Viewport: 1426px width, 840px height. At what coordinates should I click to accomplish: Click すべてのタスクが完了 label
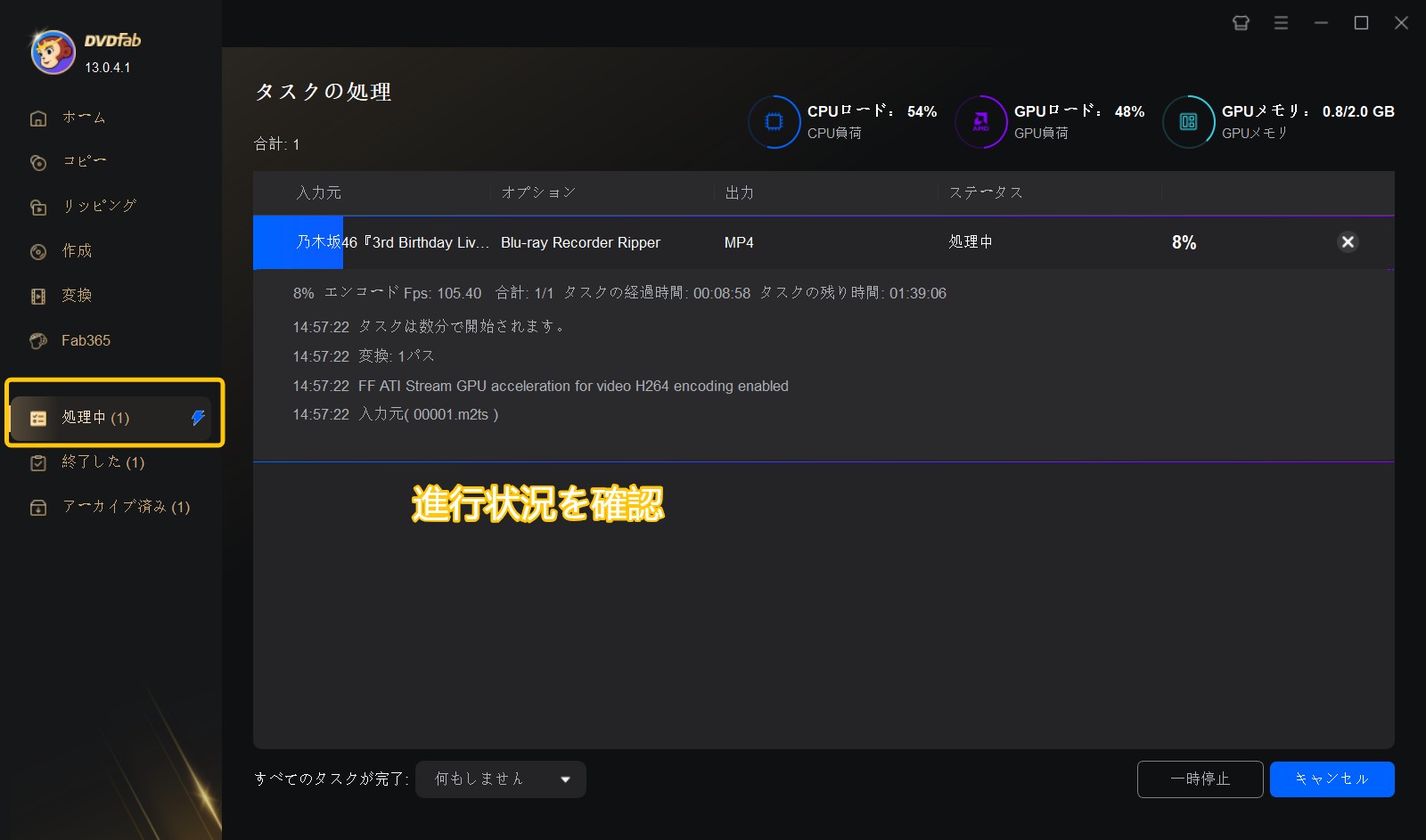click(332, 779)
